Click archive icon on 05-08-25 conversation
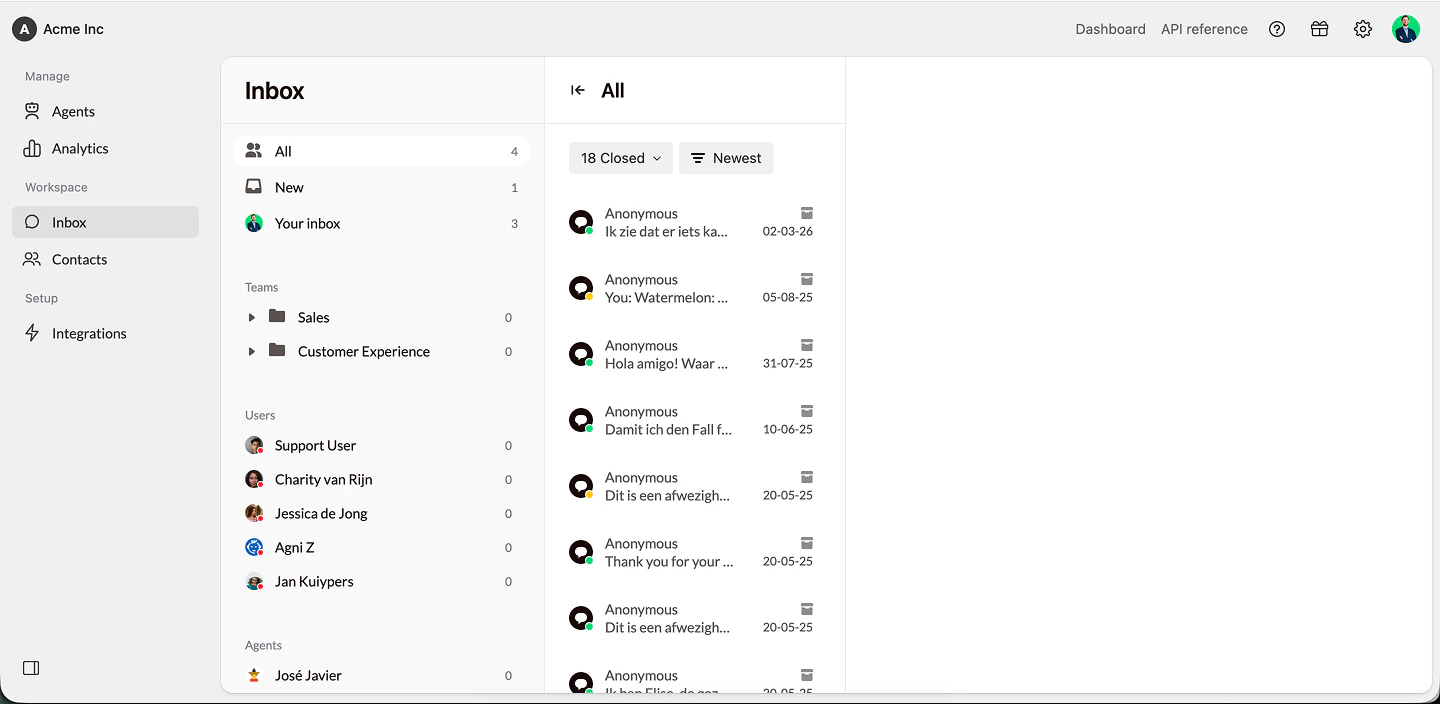 (807, 279)
